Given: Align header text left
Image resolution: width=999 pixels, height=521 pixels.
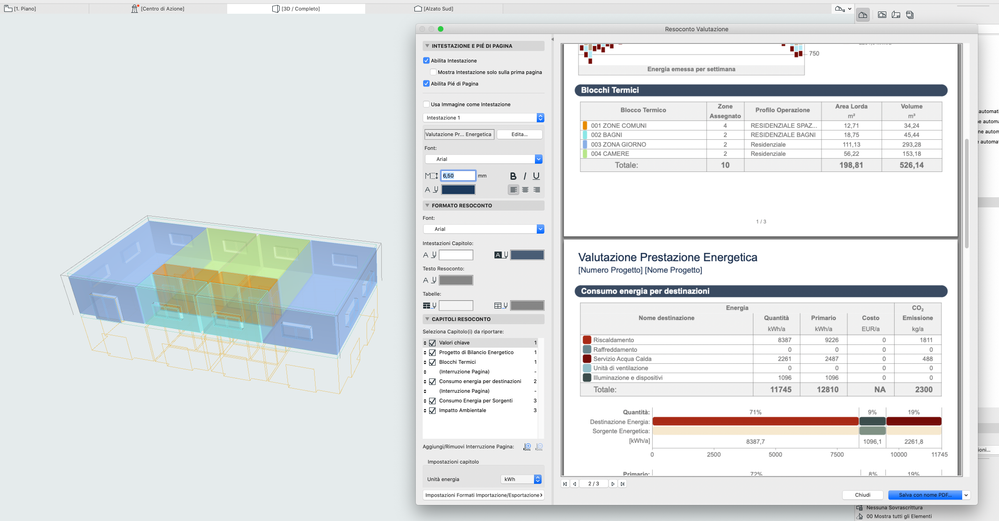Looking at the screenshot, I should [x=514, y=190].
